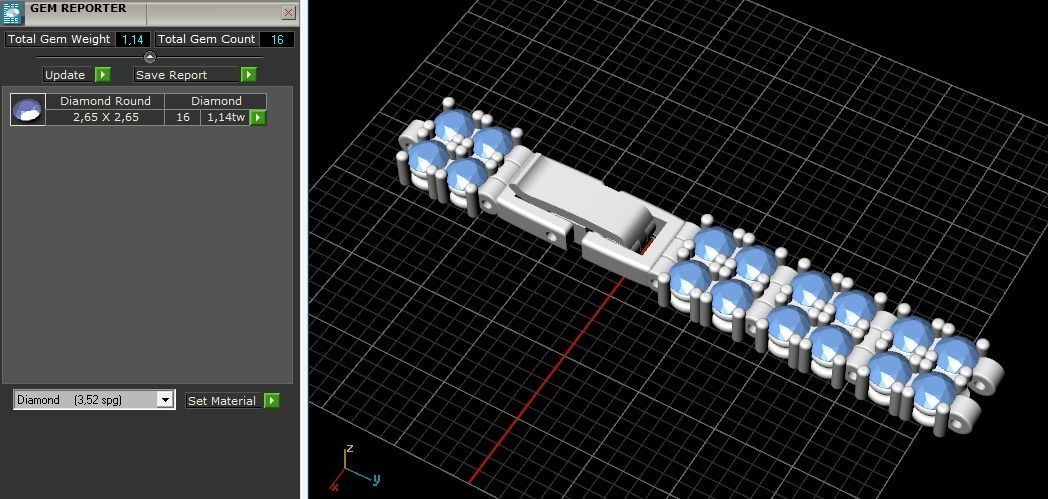Open the Diamond (3,52 spg) material dropdown
Screen dimensions: 1048x499
click(x=164, y=399)
